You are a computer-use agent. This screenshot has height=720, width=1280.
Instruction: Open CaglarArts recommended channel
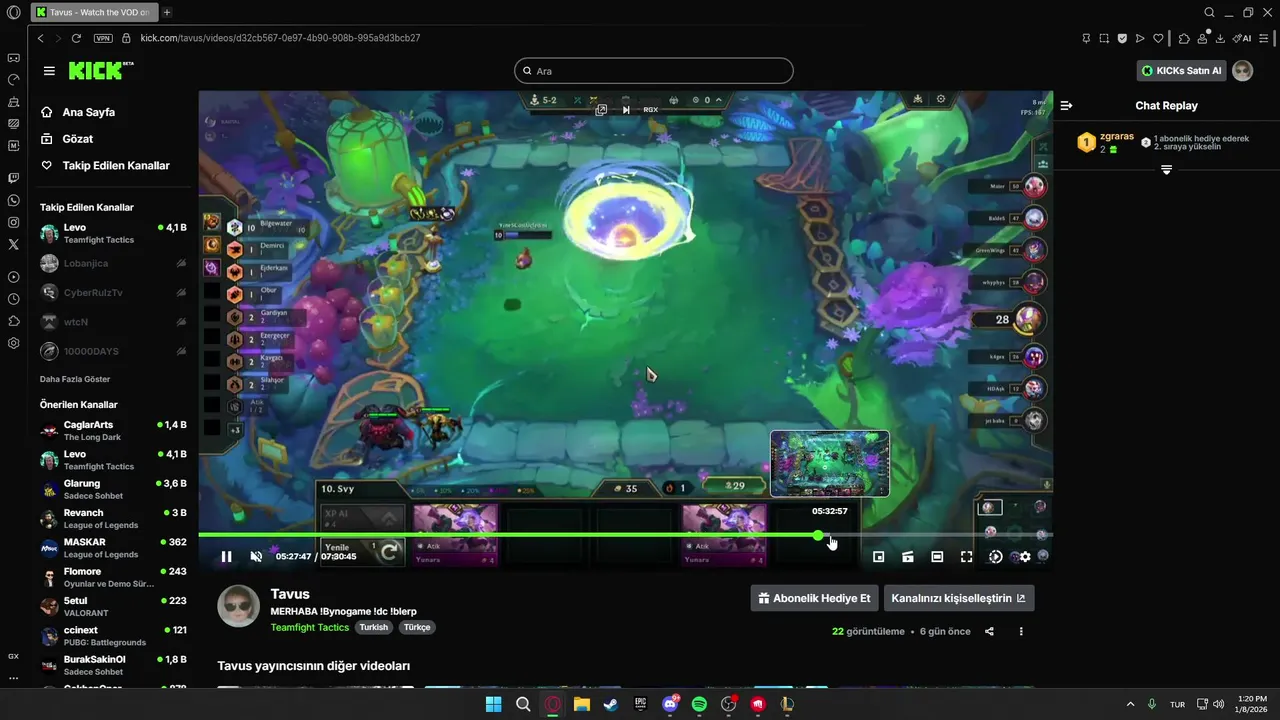pyautogui.click(x=113, y=431)
